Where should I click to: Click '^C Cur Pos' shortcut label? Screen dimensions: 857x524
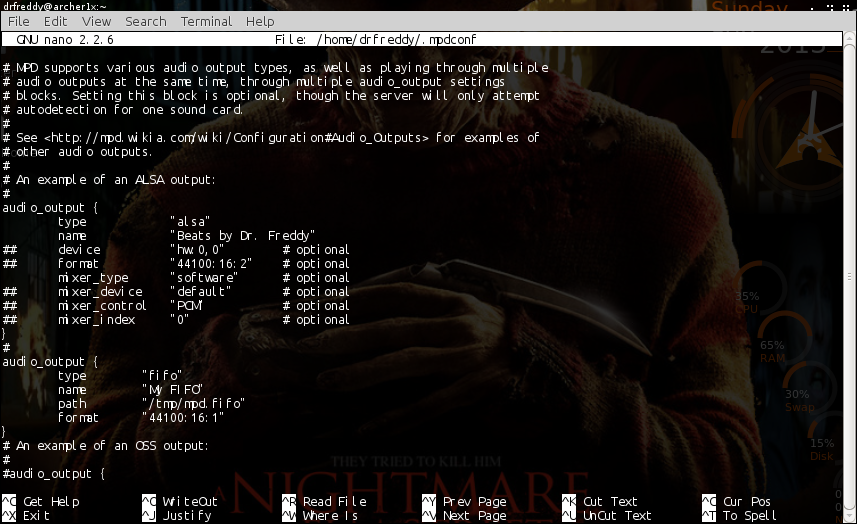click(736, 502)
